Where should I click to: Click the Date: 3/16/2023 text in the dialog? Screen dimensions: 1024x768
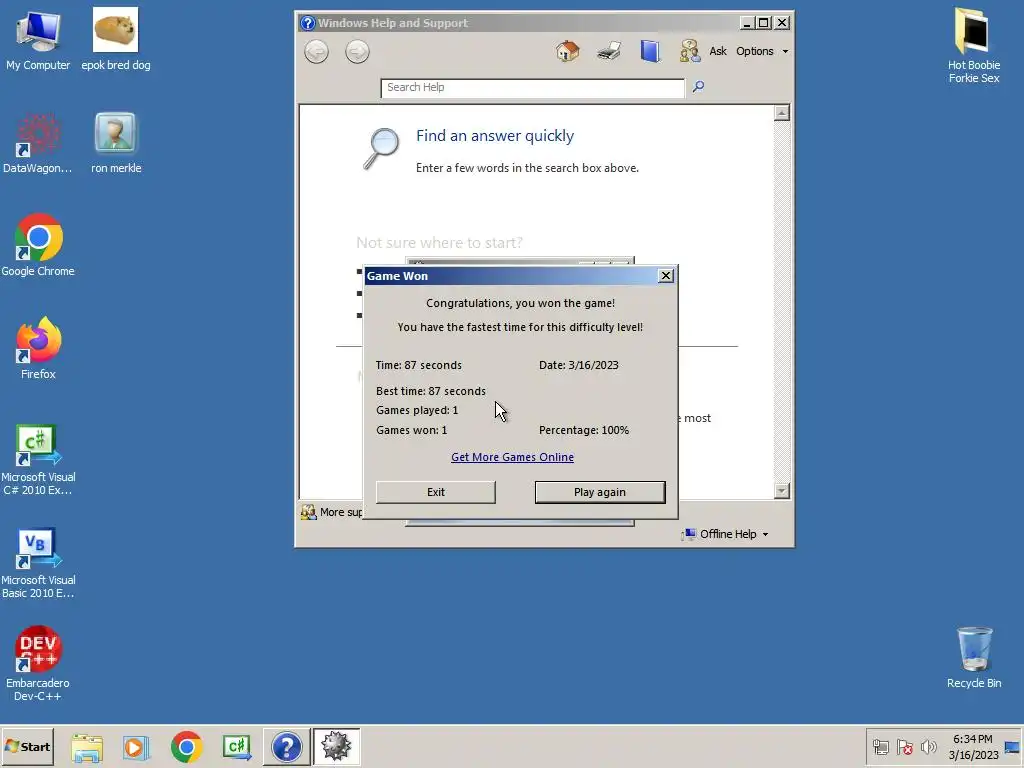pyautogui.click(x=579, y=365)
